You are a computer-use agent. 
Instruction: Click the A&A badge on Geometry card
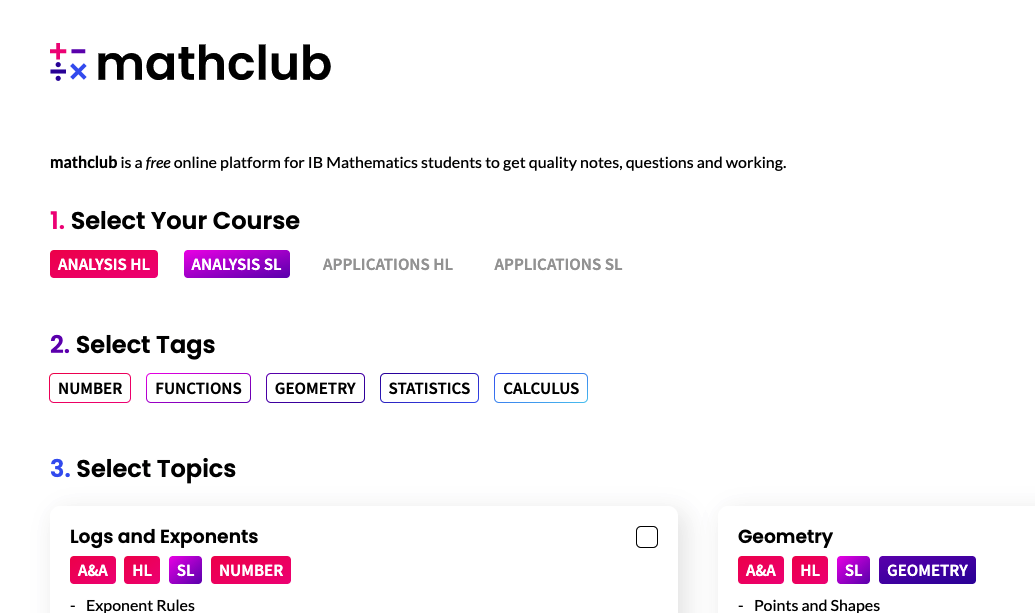click(x=761, y=570)
